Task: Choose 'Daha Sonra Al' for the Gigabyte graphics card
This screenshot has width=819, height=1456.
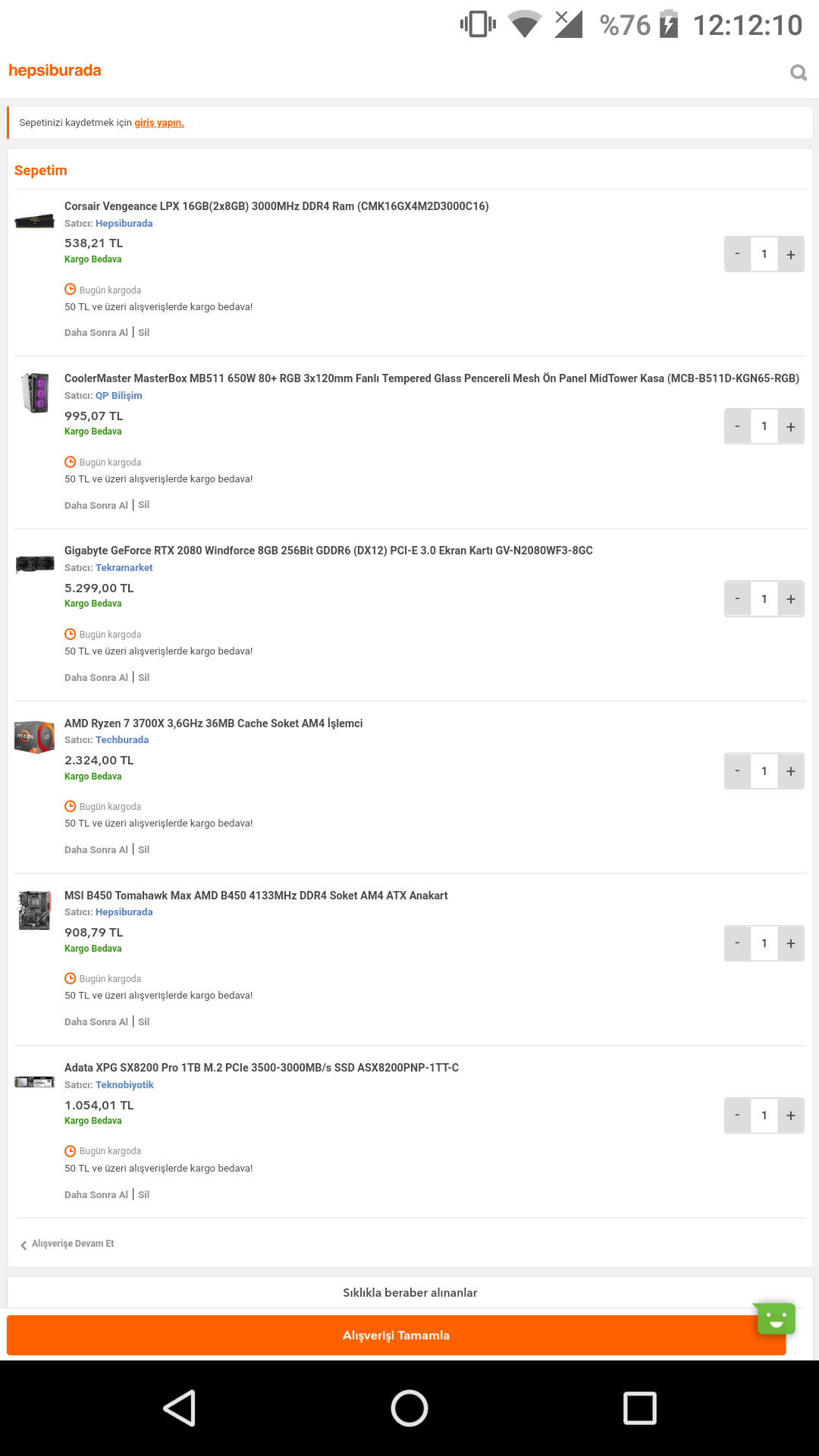Action: 96,677
